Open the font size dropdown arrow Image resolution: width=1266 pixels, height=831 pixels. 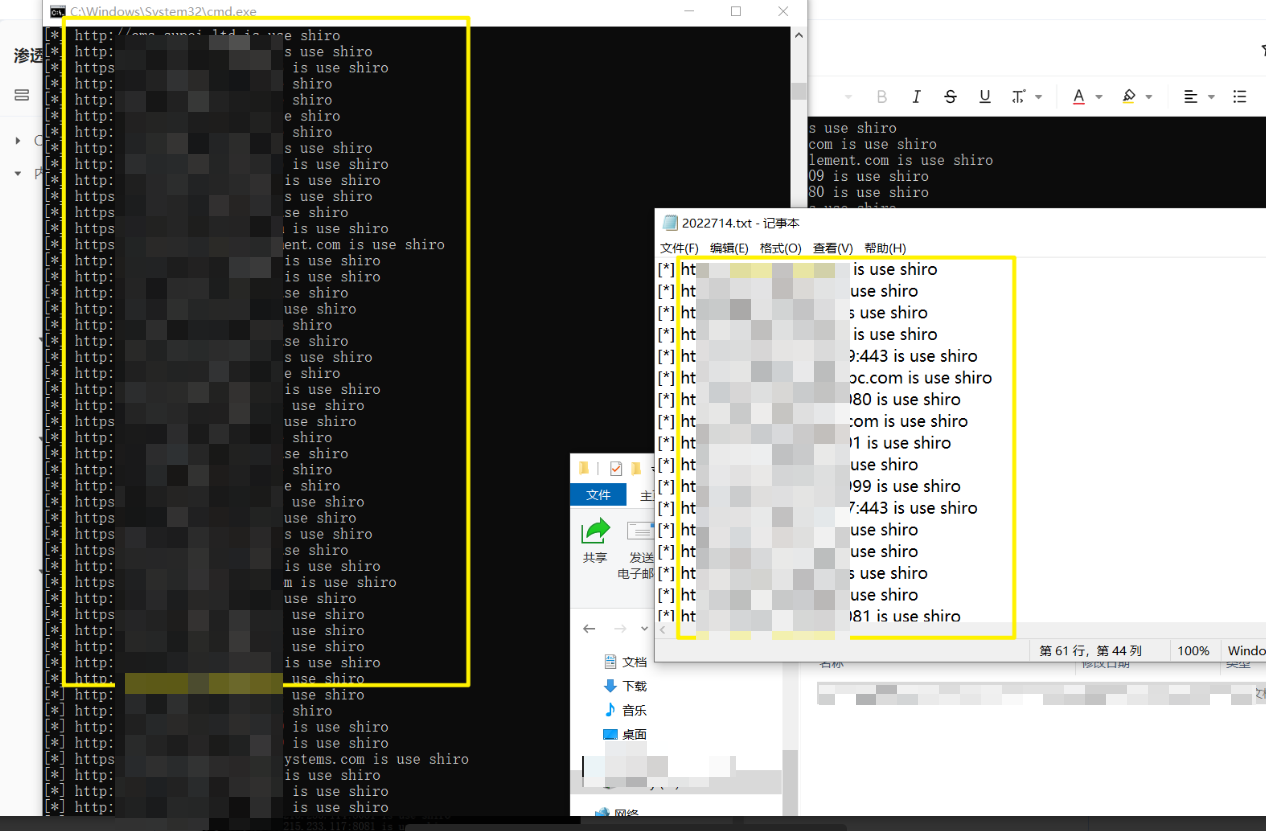pyautogui.click(x=1038, y=97)
